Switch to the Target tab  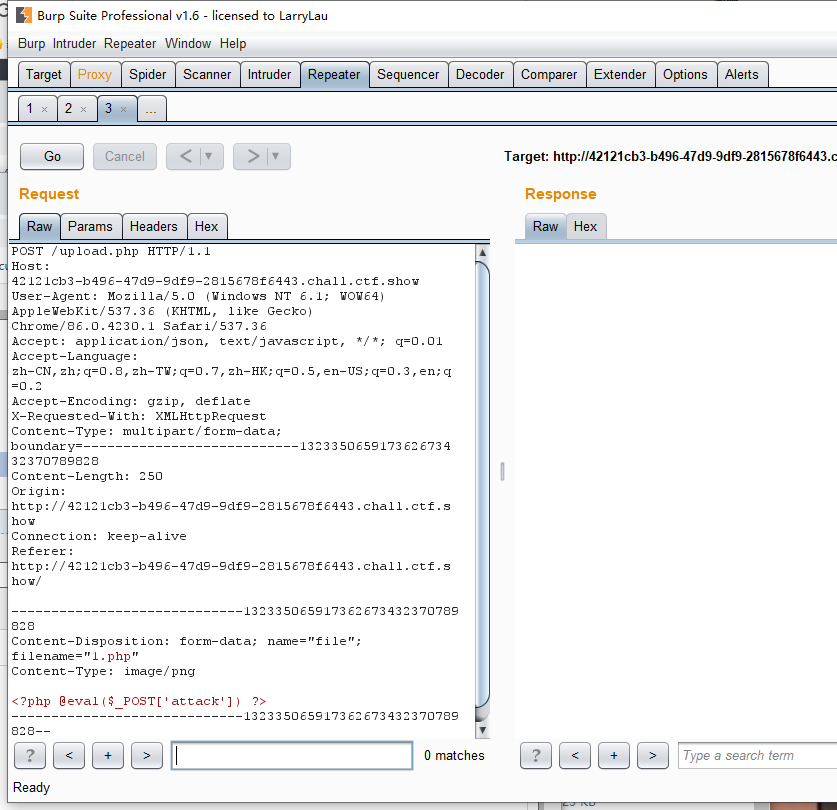click(x=44, y=75)
